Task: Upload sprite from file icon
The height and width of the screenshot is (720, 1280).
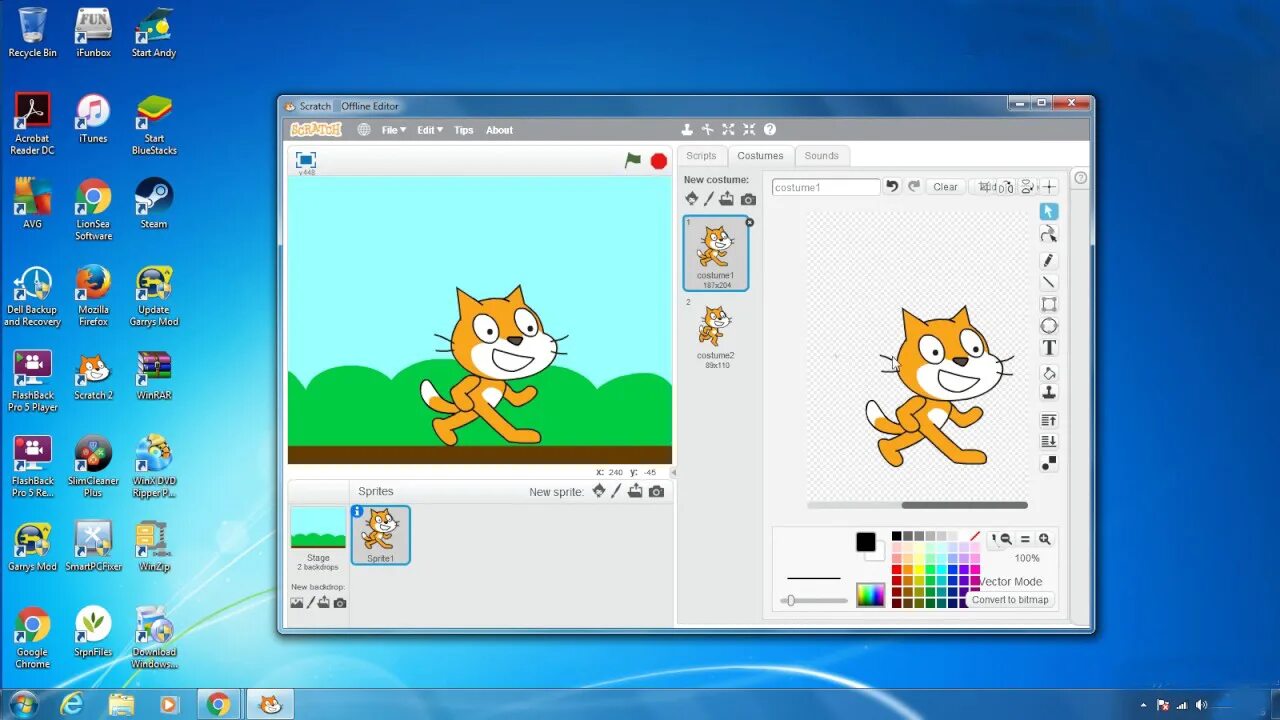Action: 635,491
